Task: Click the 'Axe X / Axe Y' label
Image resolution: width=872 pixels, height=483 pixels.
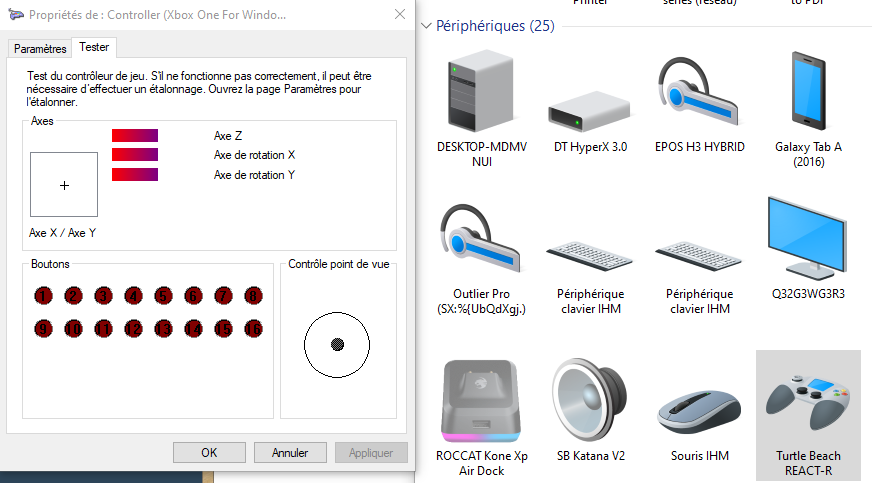Action: (x=62, y=233)
